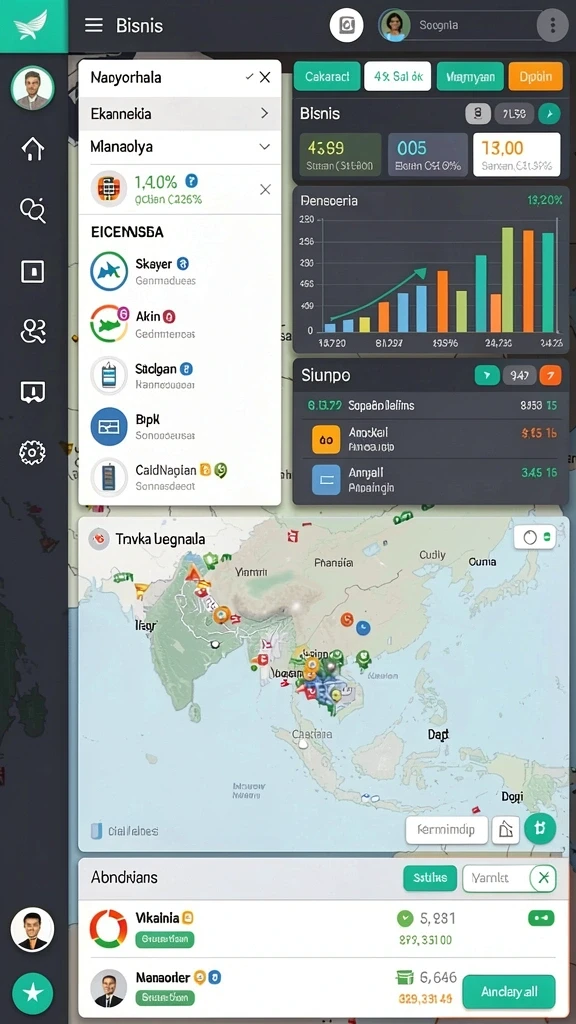
Task: Switch to the orange Dpoin tab
Action: pos(536,76)
